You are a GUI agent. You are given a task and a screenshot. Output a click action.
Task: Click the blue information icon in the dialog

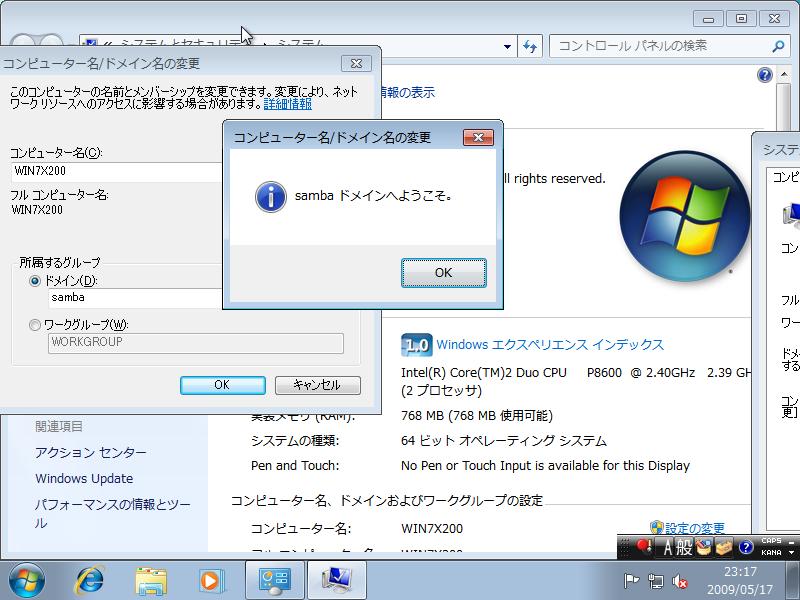click(x=270, y=196)
